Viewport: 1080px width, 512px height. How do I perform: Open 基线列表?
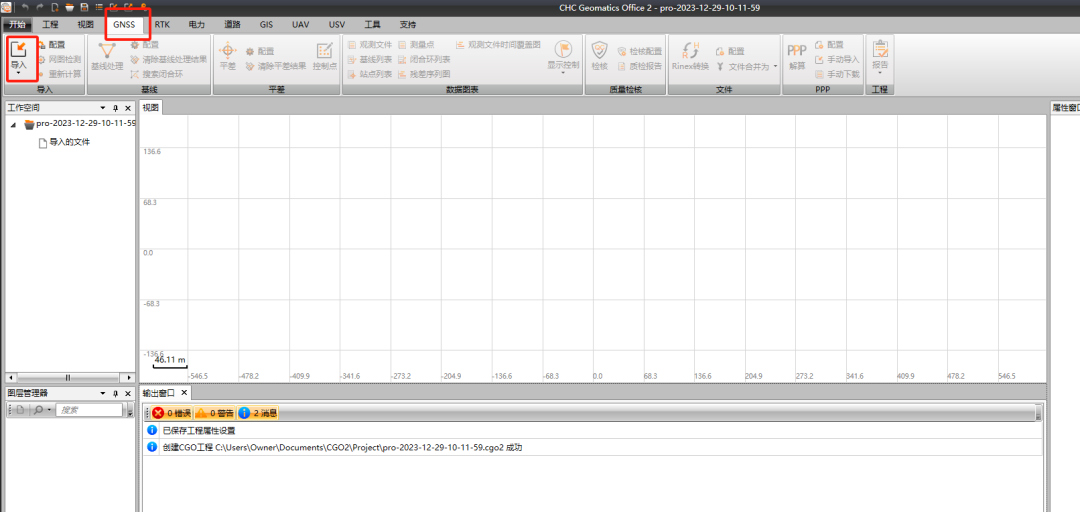tap(370, 59)
